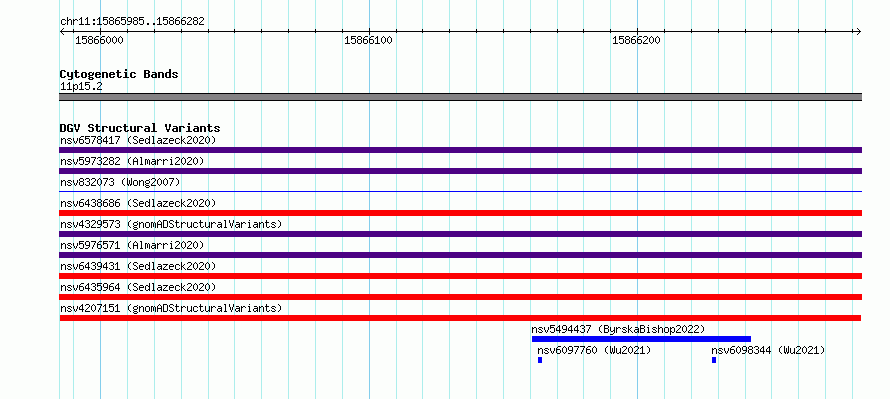Viewport: 890px width, 399px height.
Task: Select the gray 11p15.2 cytogenetic band bar
Action: tap(460, 97)
